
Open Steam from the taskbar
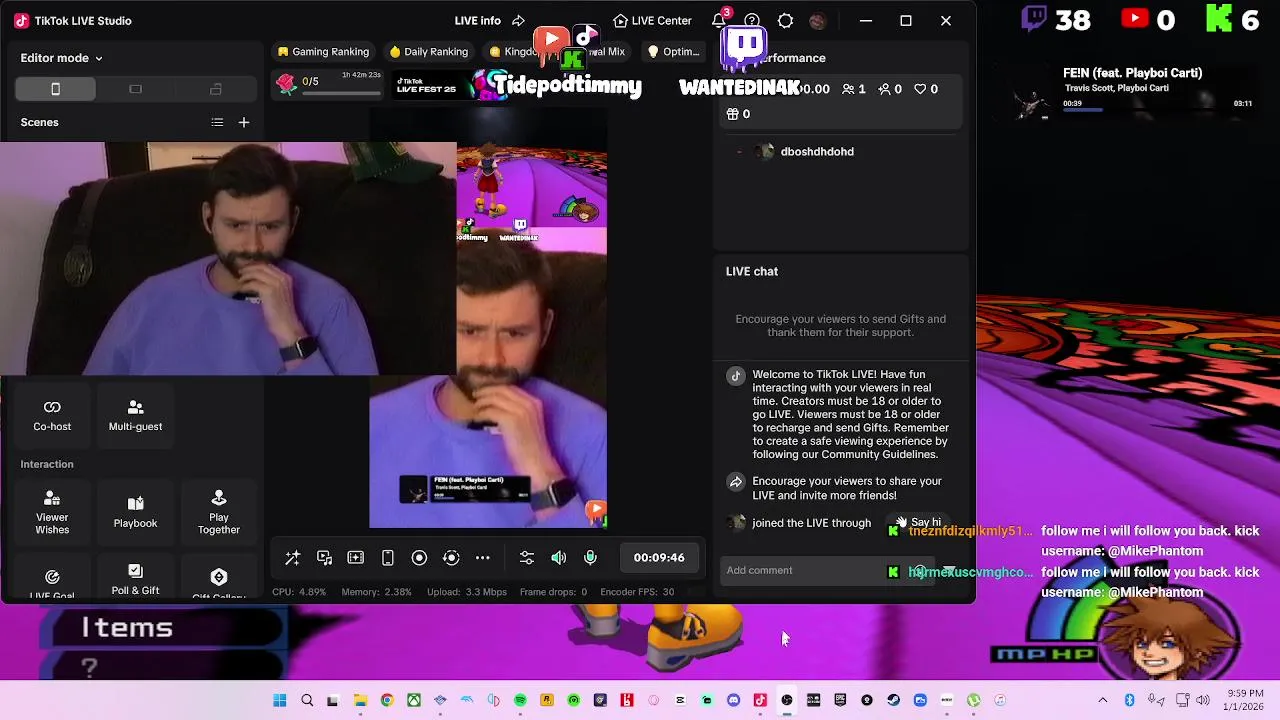coord(893,700)
